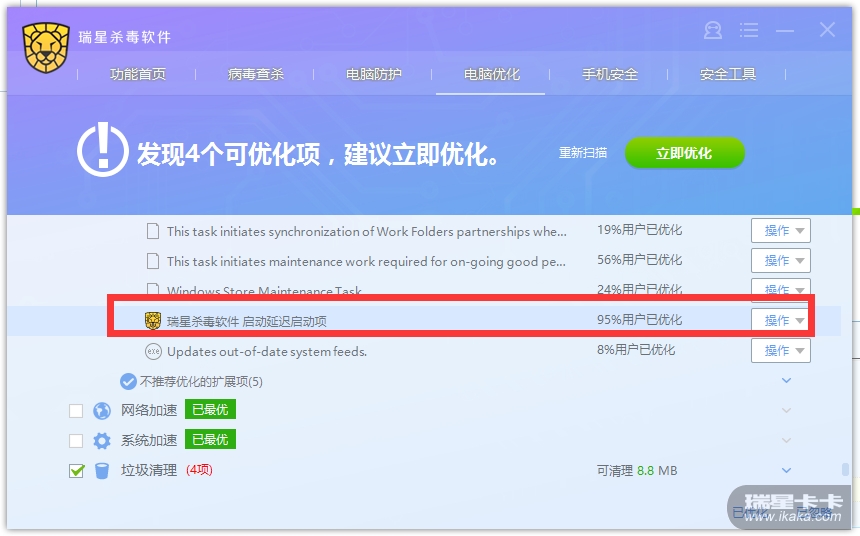Click the 垃圾清理 label
860x536 pixels.
(149, 471)
